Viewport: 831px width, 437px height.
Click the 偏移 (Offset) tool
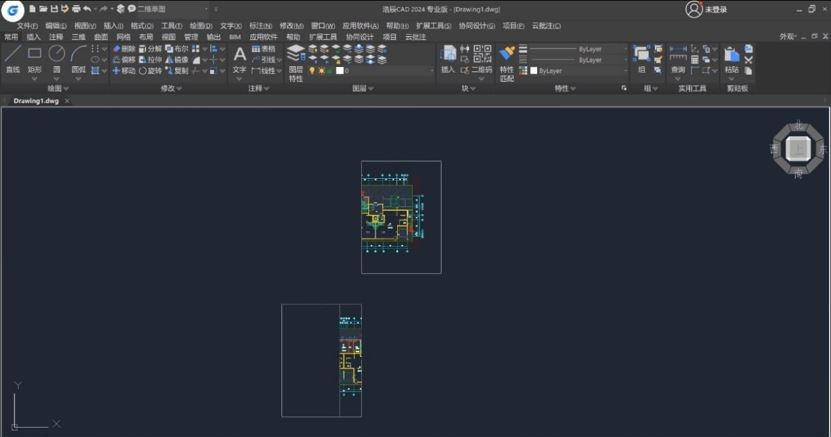point(124,60)
